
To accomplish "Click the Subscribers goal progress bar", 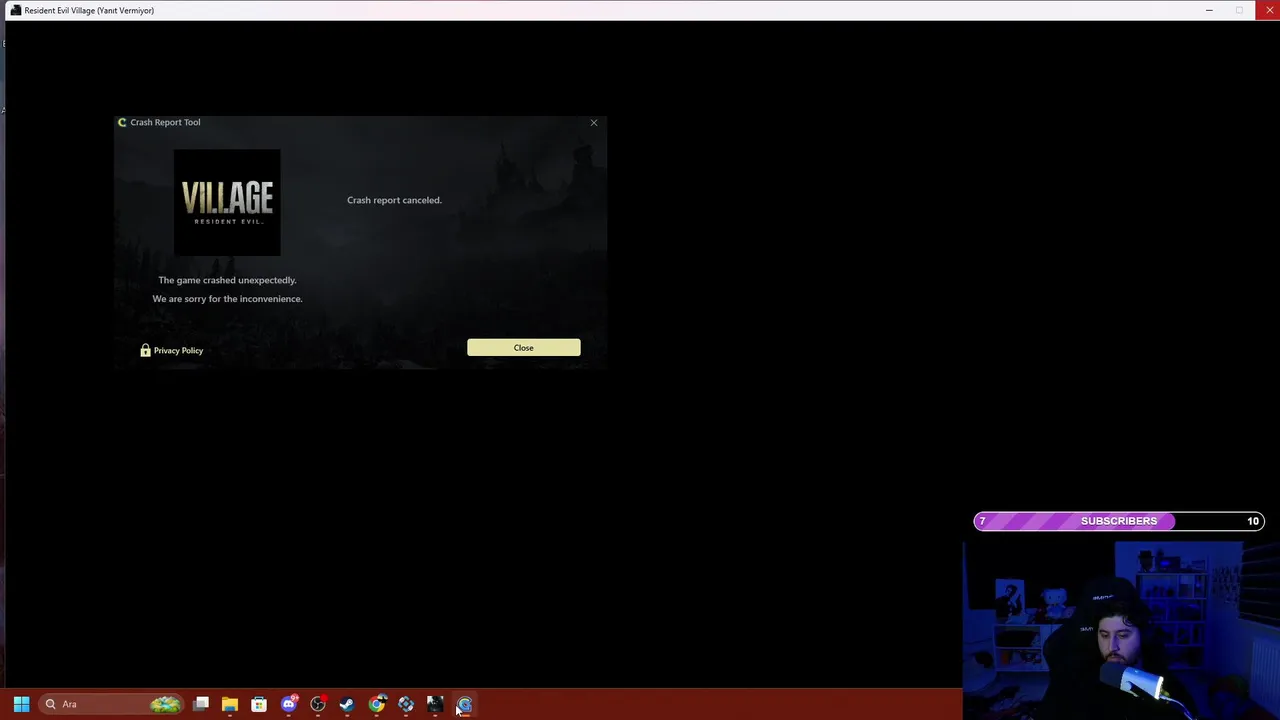I will (x=1119, y=521).
